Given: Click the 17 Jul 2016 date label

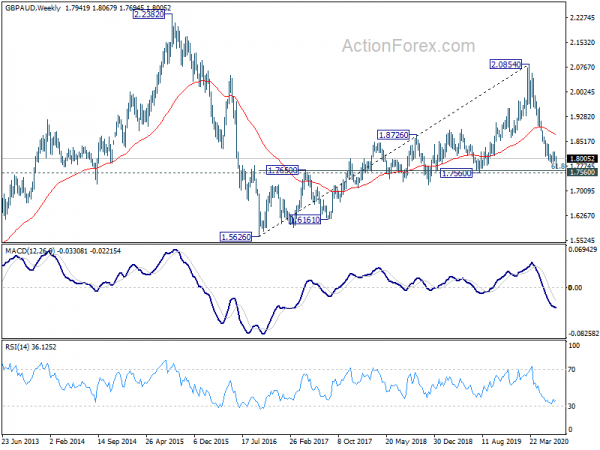Looking at the screenshot, I should 259,441.
